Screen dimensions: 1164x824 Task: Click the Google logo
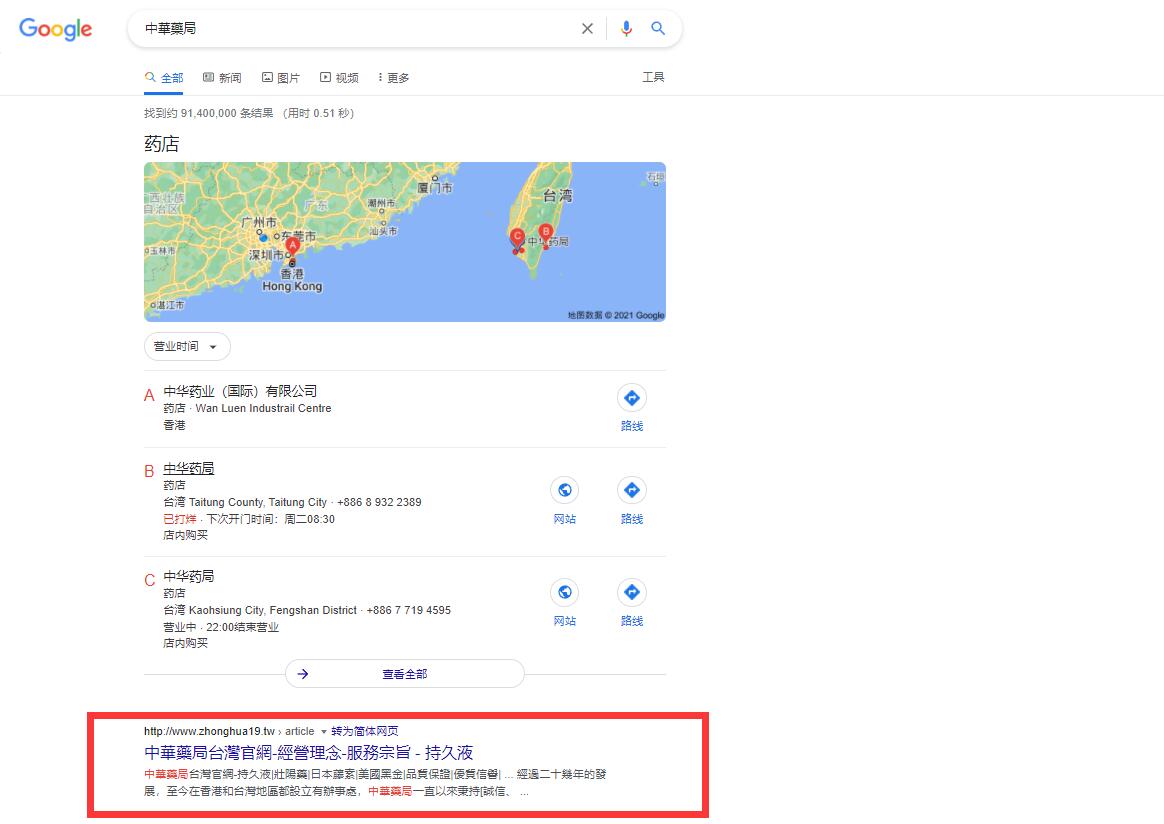(x=56, y=29)
